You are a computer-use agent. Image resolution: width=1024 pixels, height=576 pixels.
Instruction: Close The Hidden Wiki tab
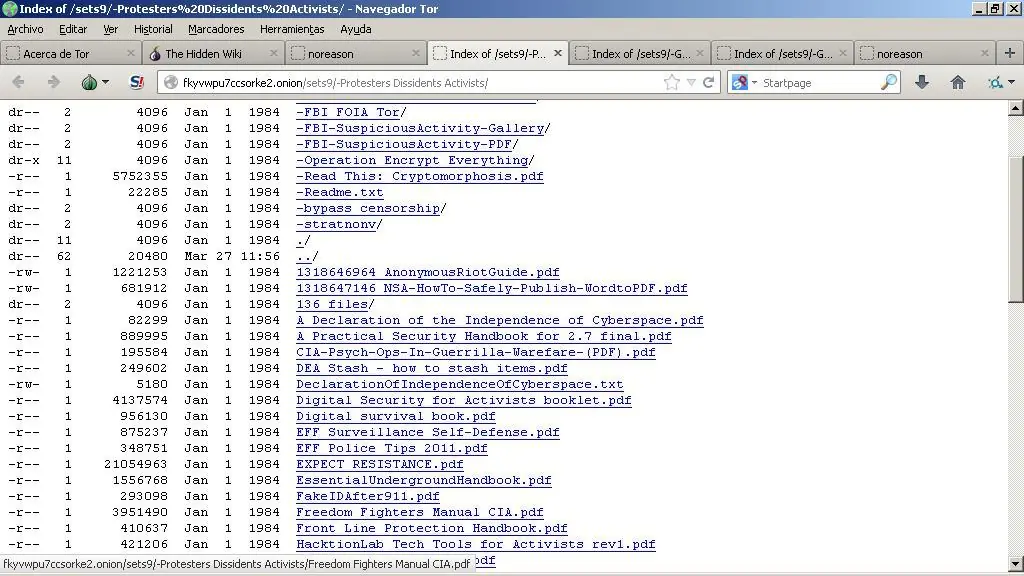[x=273, y=53]
